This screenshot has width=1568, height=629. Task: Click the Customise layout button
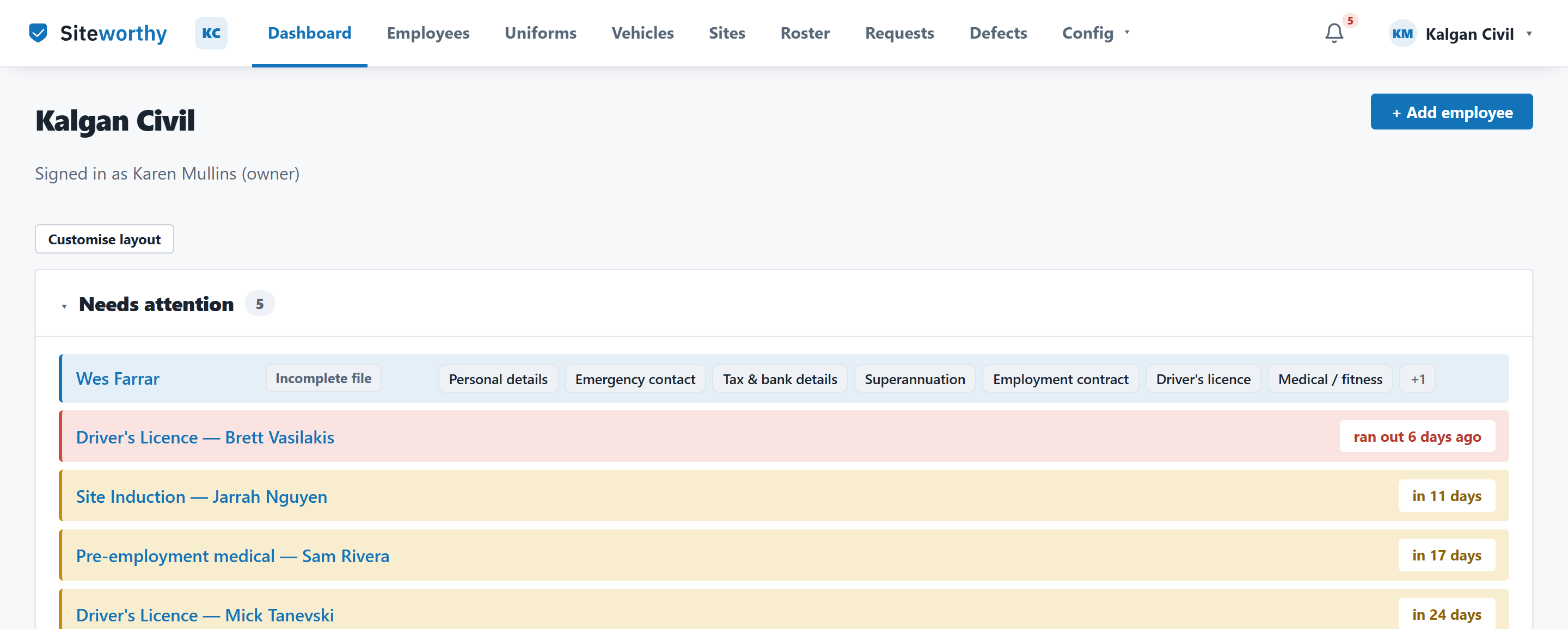coord(104,239)
